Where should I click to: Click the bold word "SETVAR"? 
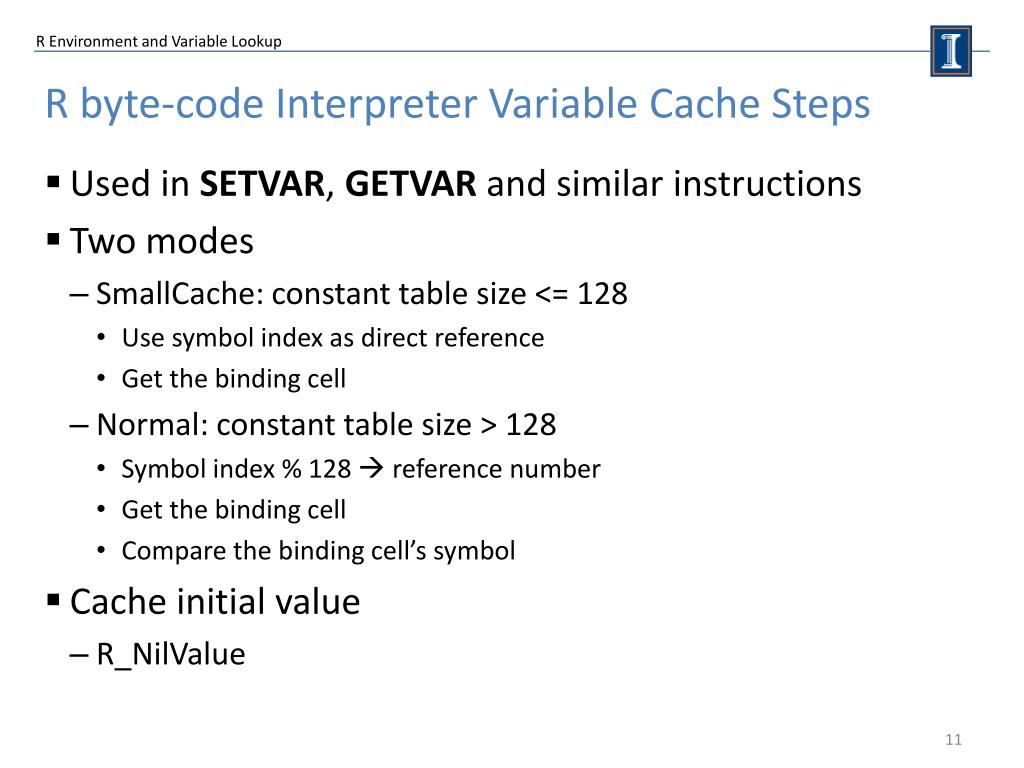tap(262, 184)
